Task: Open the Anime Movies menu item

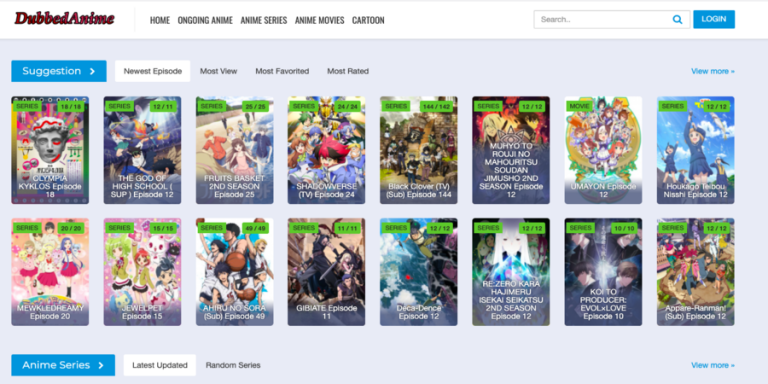Action: point(319,20)
